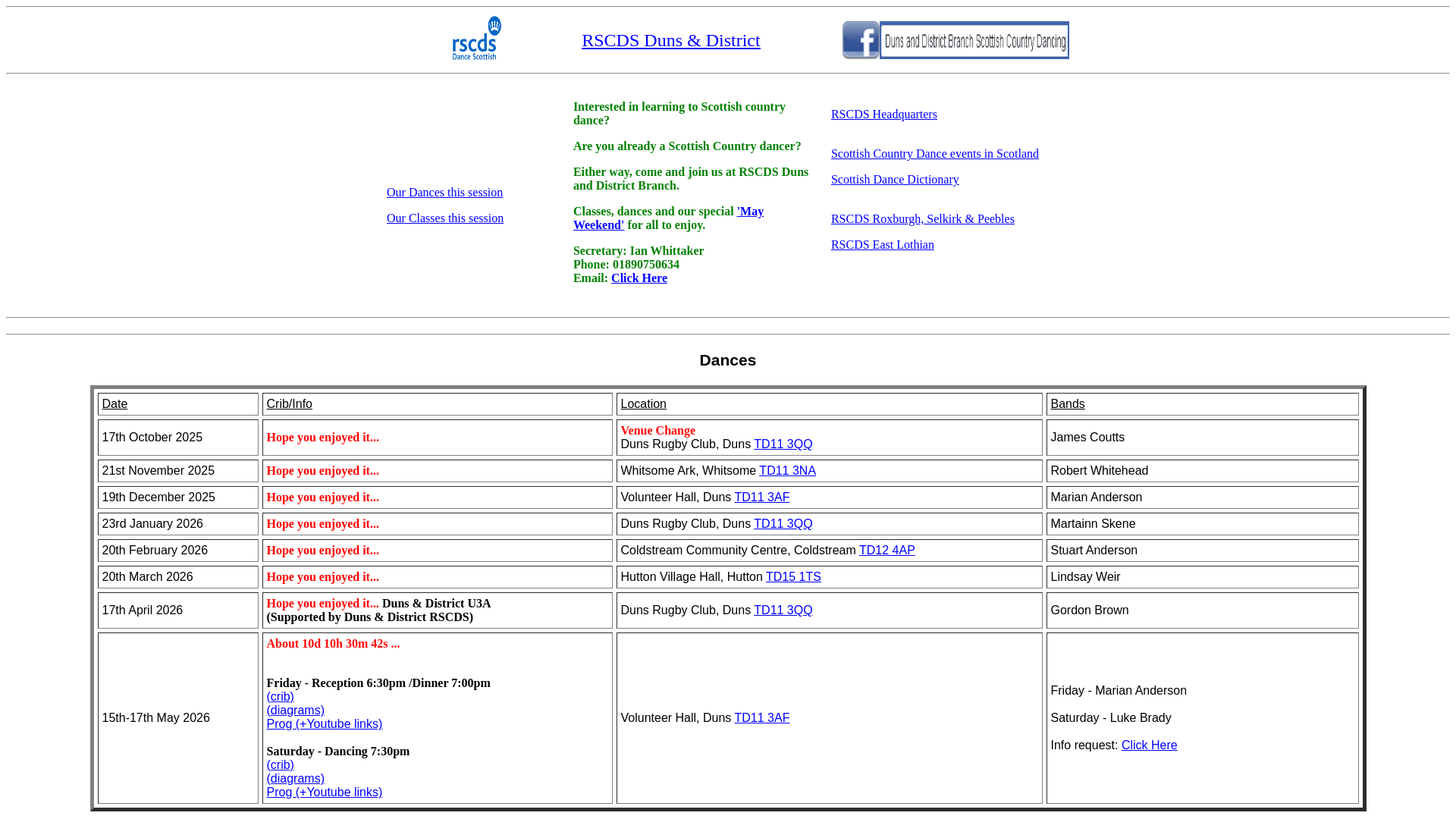Image resolution: width=1456 pixels, height=819 pixels.
Task: Select the 15th-17th May 2026 date cell
Action: pyautogui.click(x=178, y=718)
